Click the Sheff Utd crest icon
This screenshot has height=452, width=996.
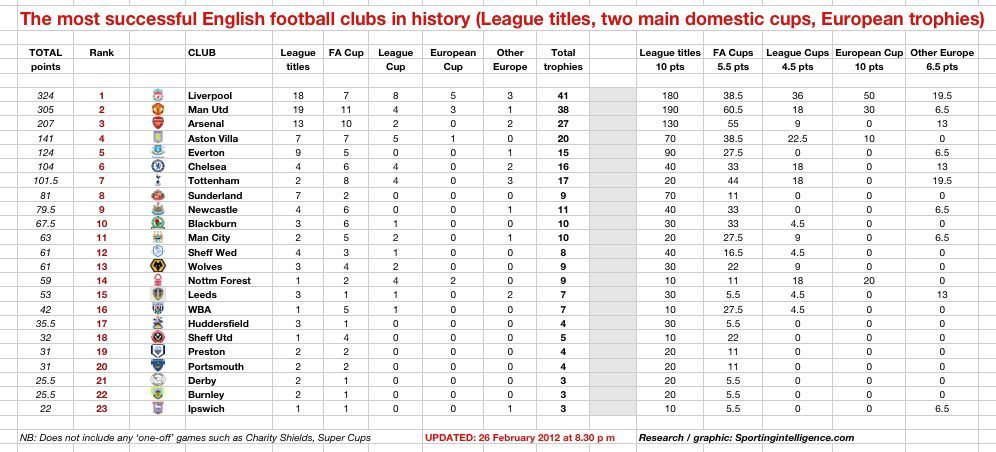(x=158, y=337)
